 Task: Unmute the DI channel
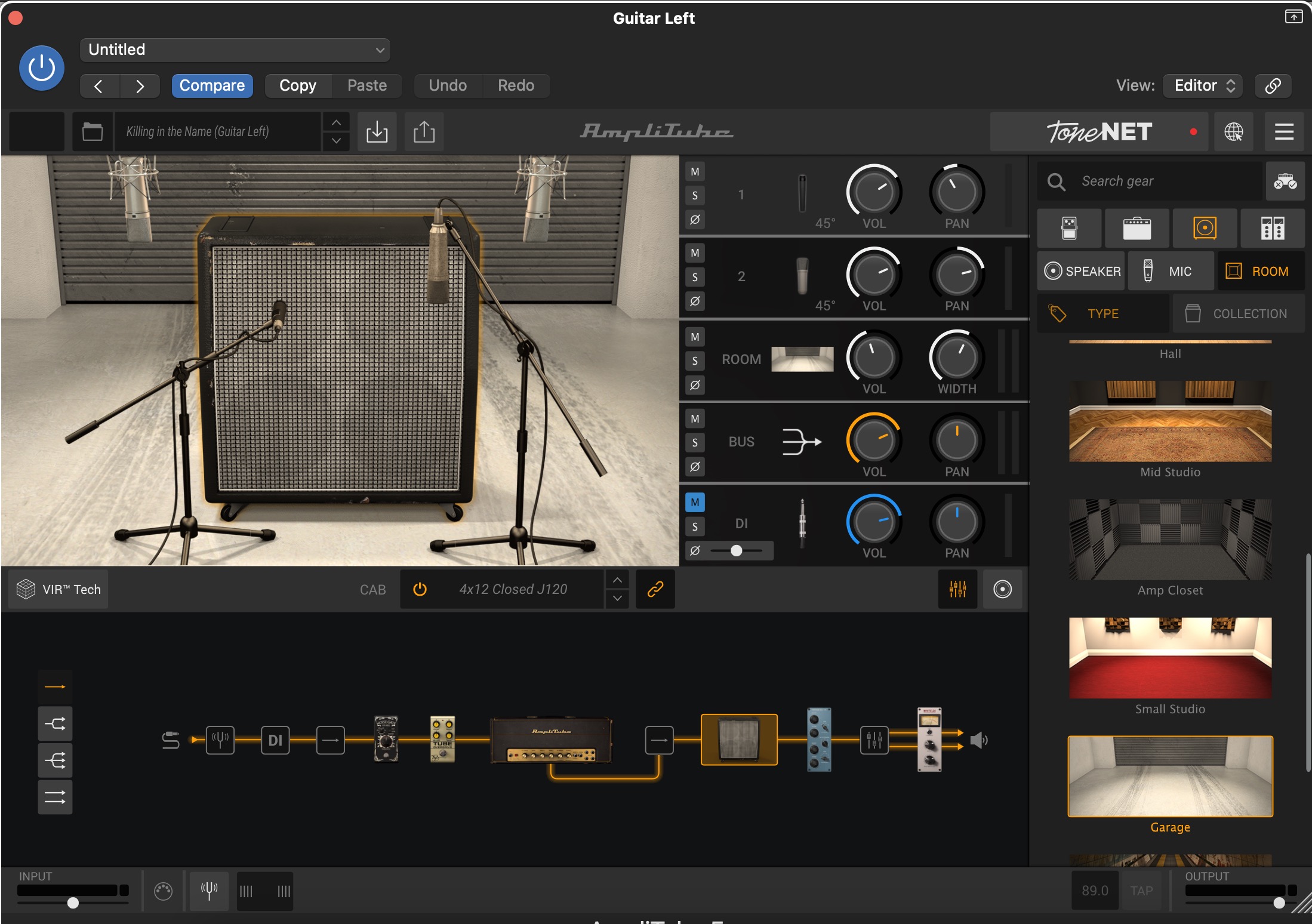[x=695, y=503]
